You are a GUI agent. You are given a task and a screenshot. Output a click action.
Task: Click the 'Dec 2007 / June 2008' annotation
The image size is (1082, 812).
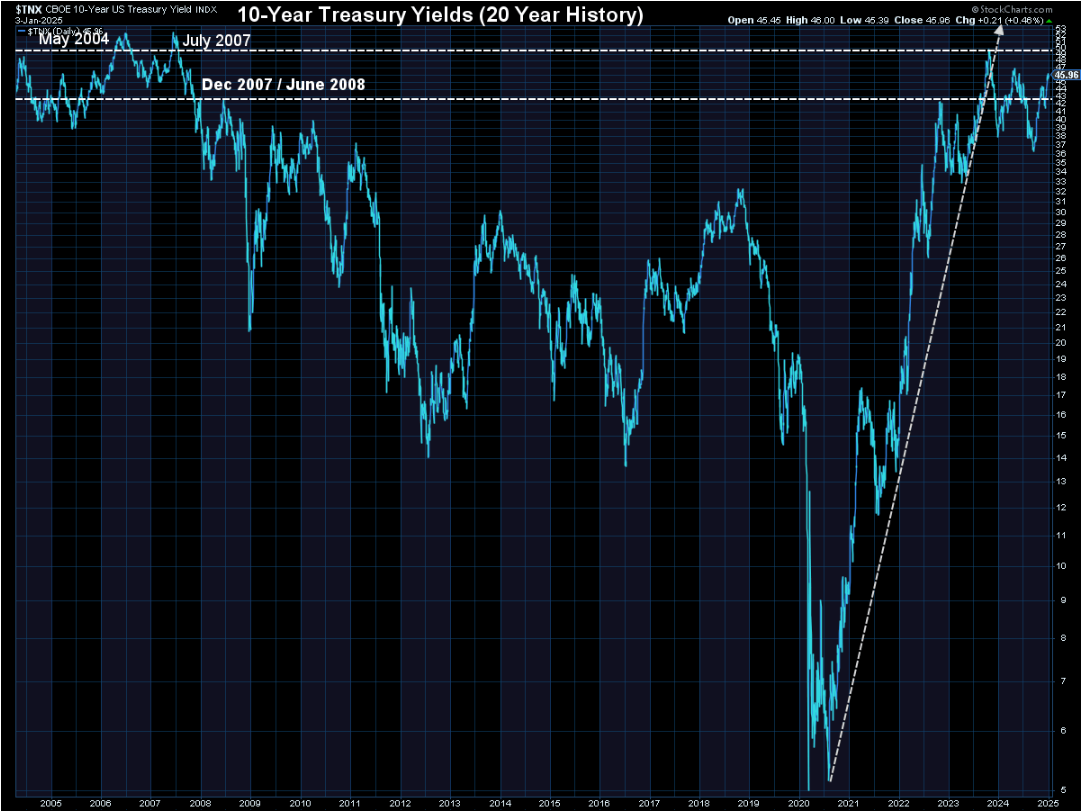point(283,84)
